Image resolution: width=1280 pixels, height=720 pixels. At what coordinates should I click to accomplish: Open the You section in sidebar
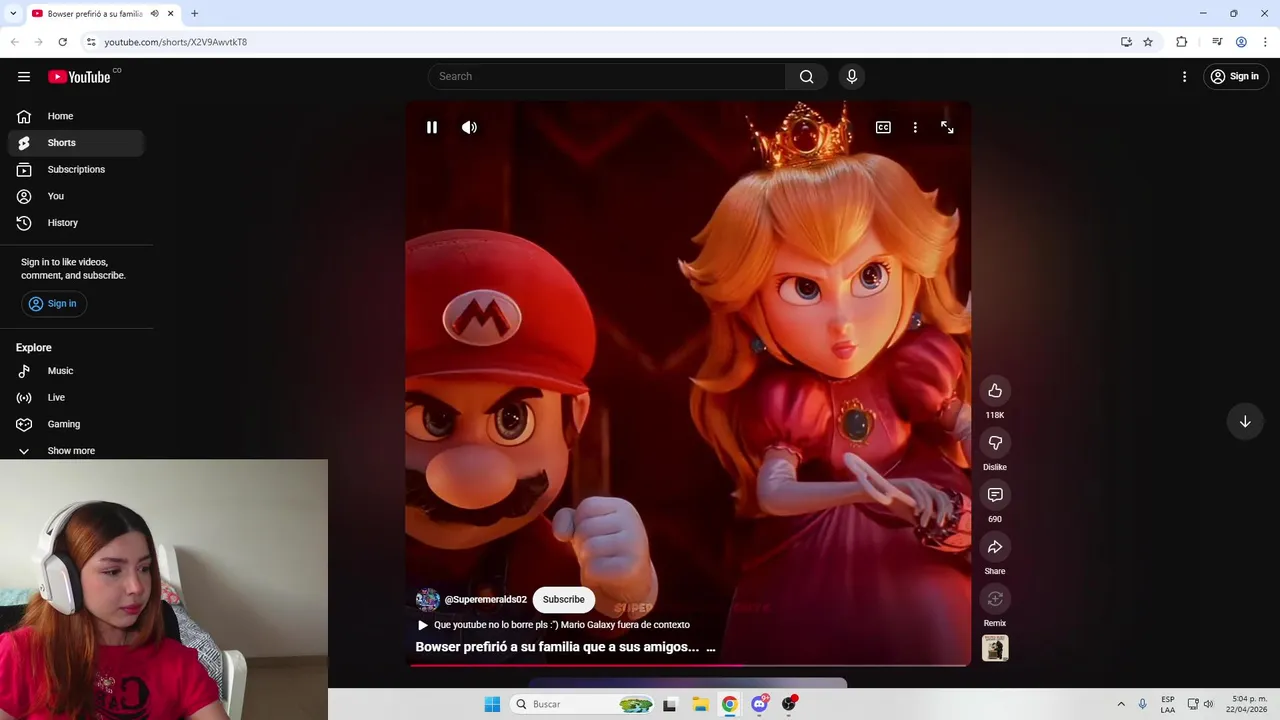[76, 196]
